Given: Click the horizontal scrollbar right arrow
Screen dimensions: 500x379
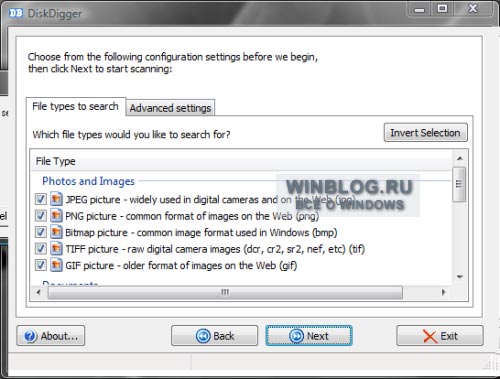Looking at the screenshot, I should [443, 293].
